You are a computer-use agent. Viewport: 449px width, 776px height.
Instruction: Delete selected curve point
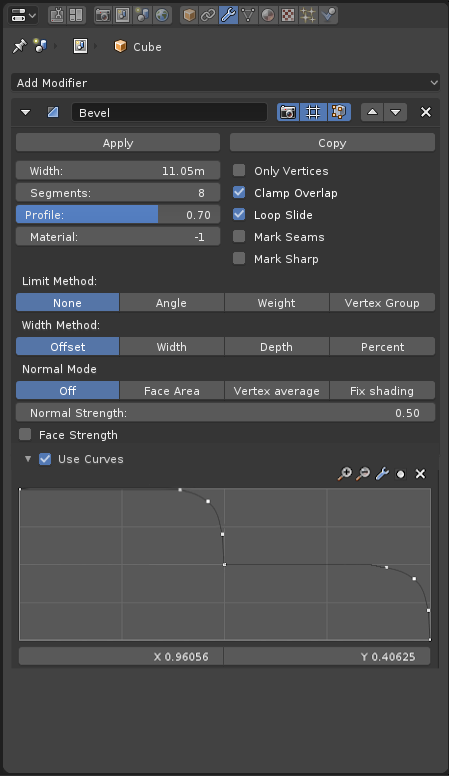pos(420,474)
